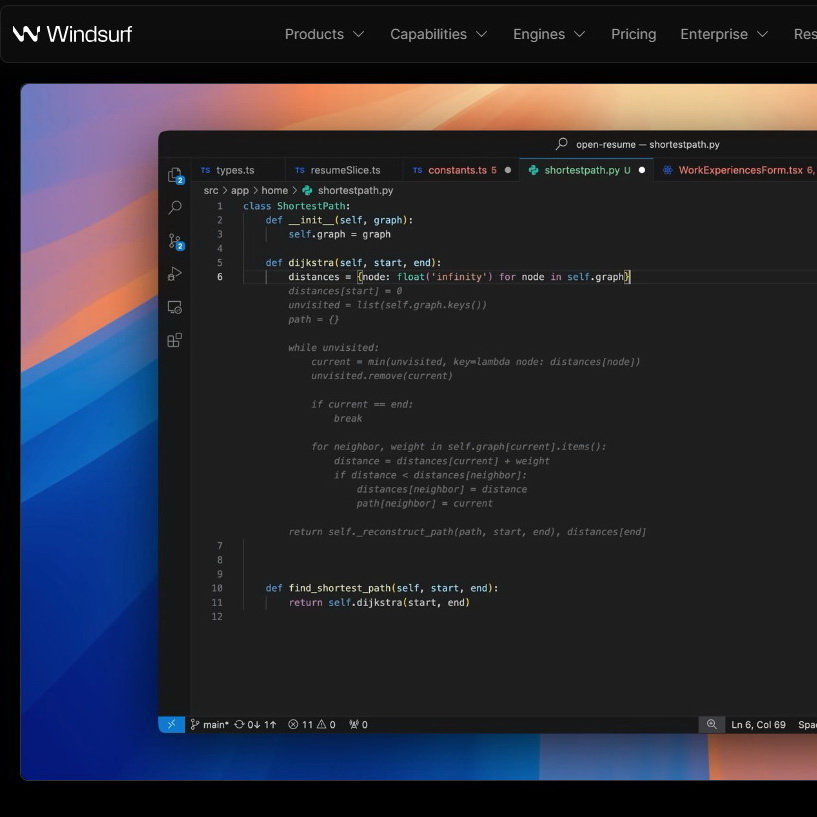Screen dimensions: 817x817
Task: Click the suggested line 'unvisited.remove(current)'
Action: tap(382, 376)
